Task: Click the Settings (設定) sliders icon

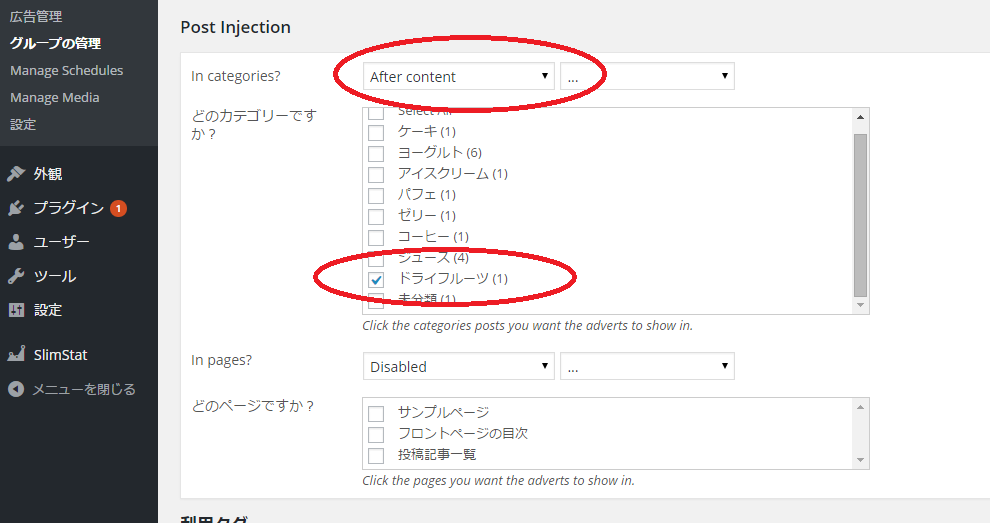Action: pyautogui.click(x=16, y=310)
